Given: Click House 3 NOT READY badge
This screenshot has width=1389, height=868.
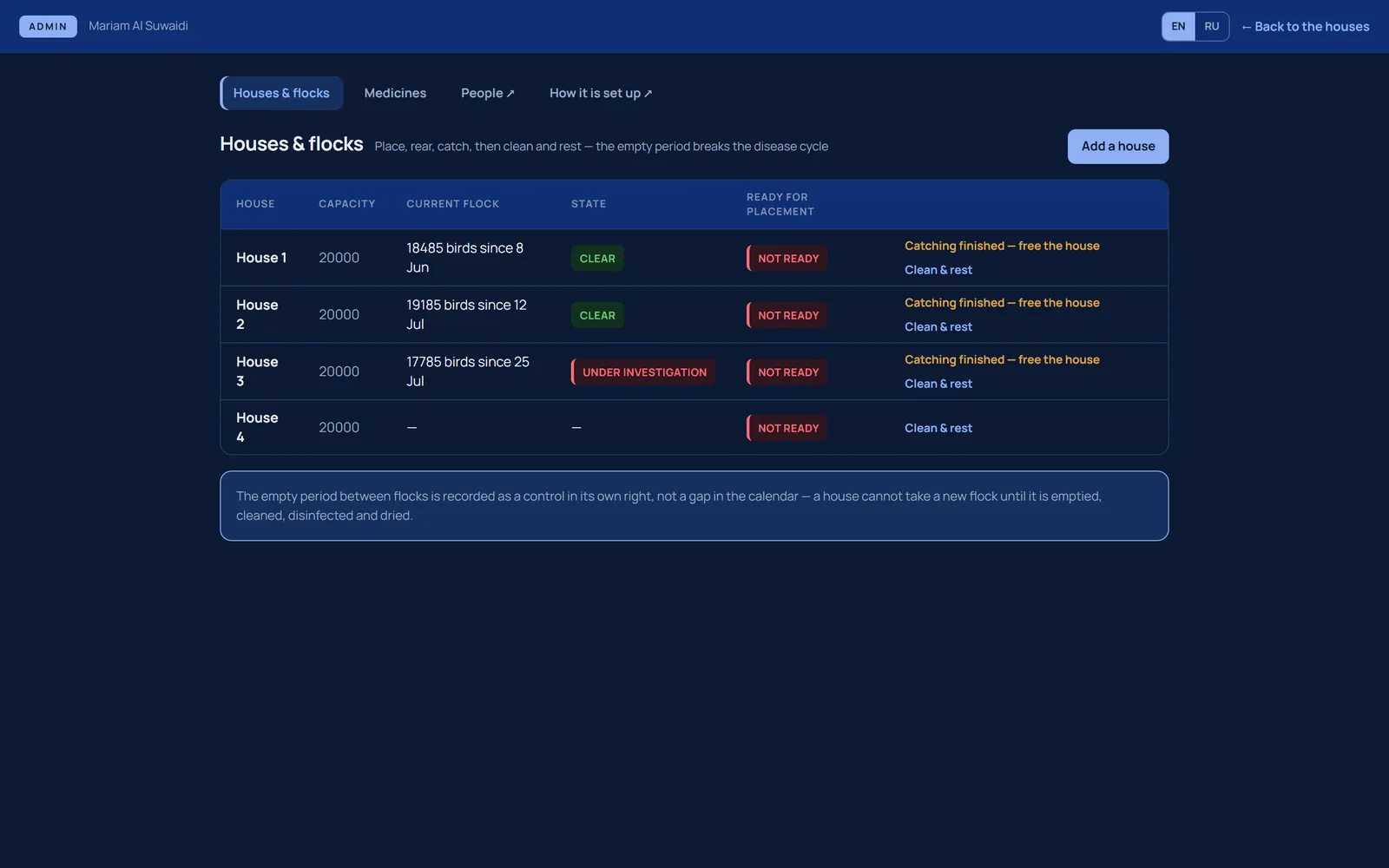Looking at the screenshot, I should click(x=787, y=372).
